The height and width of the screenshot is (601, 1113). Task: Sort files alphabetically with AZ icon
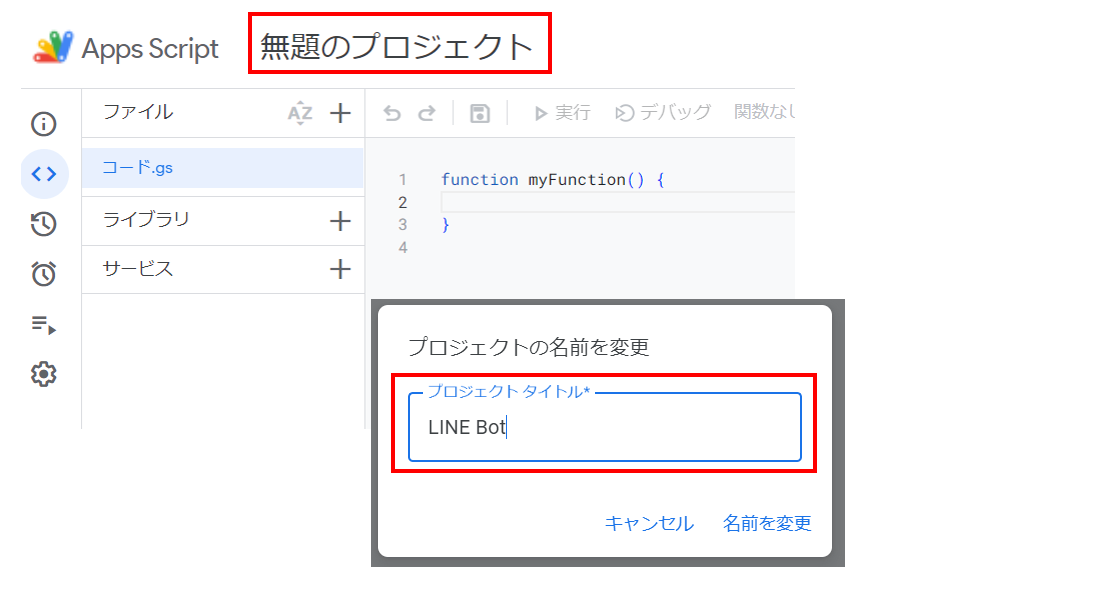point(300,114)
